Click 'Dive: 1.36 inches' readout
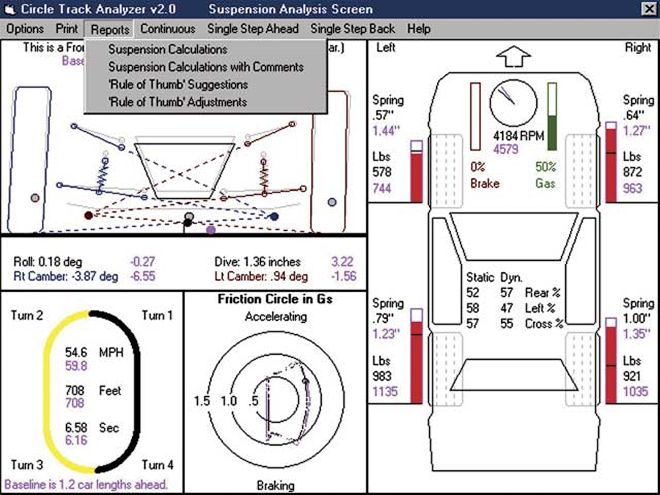Screen dimensions: 660x495 [257, 262]
